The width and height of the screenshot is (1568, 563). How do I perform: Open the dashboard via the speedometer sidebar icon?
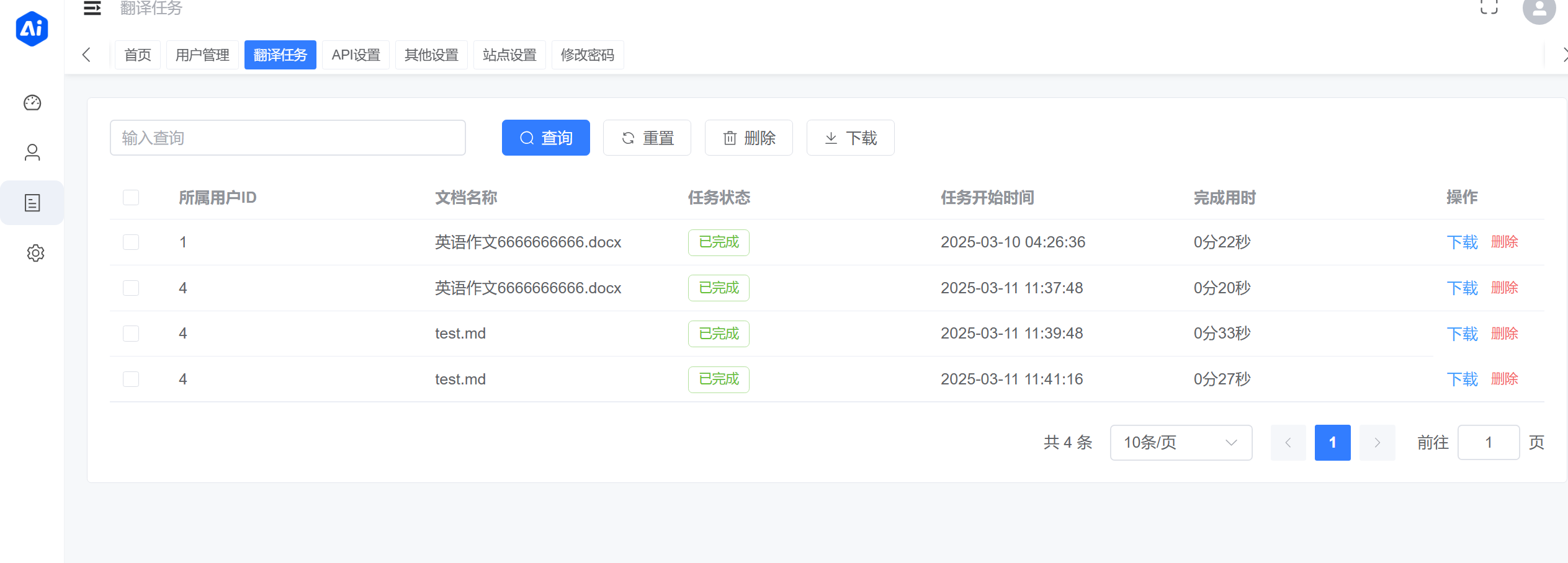point(32,103)
